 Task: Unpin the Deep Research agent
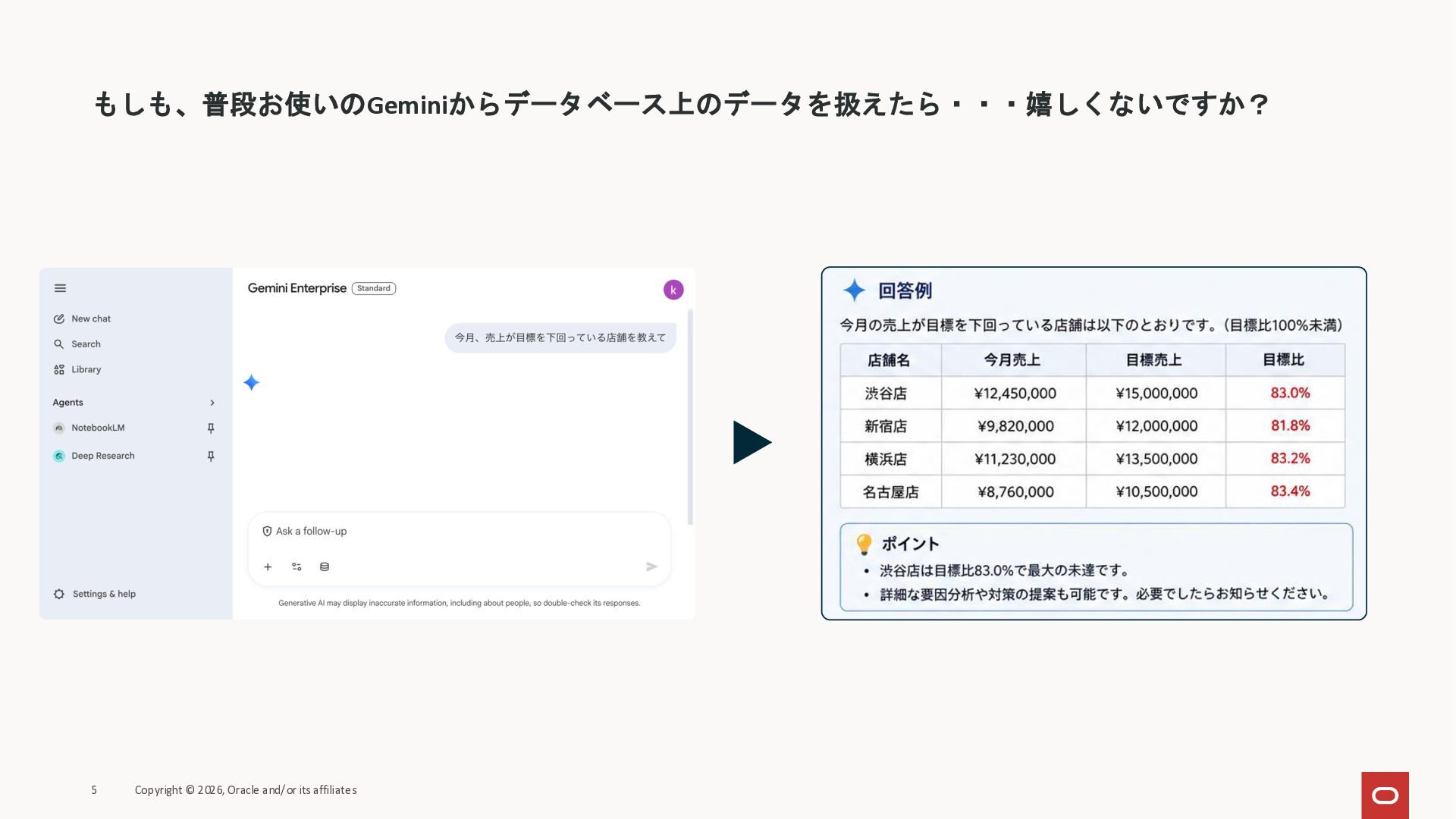pyautogui.click(x=211, y=457)
